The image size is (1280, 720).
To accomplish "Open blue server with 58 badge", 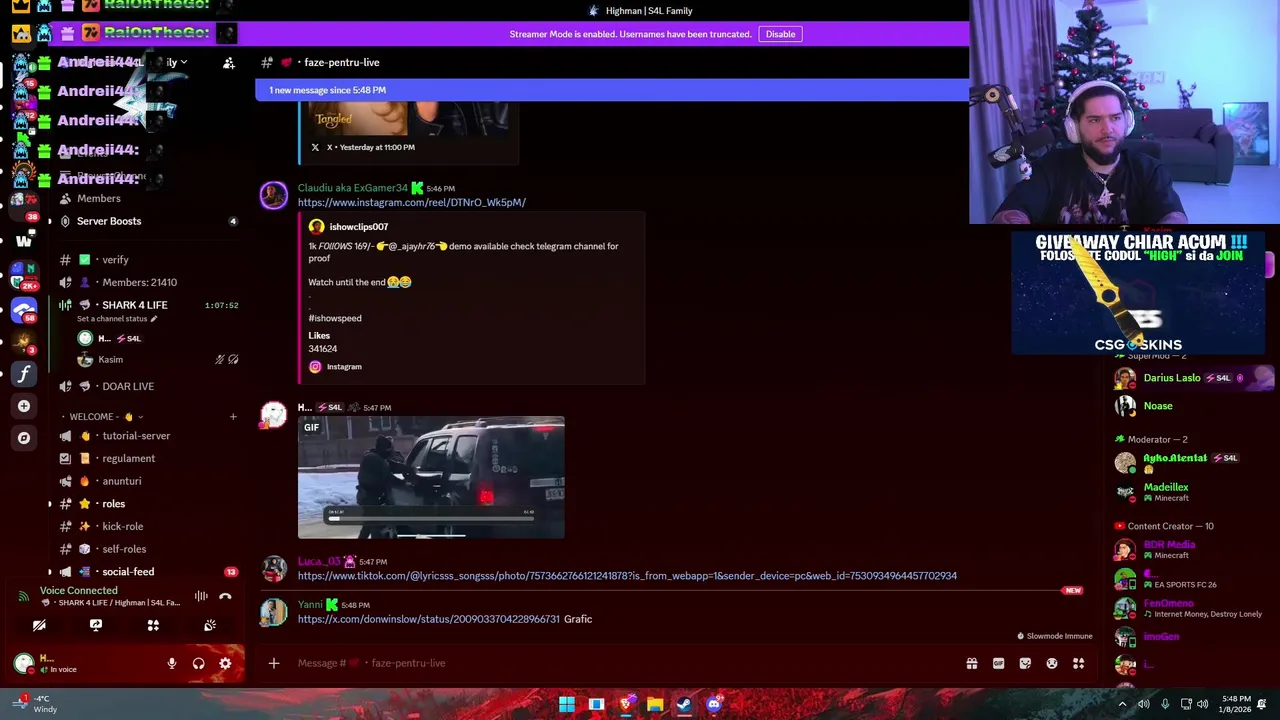I will click(x=24, y=310).
